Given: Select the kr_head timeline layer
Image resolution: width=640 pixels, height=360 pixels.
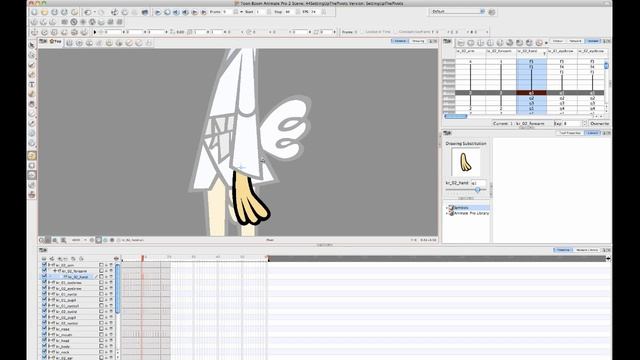Looking at the screenshot, I should (x=62, y=340).
